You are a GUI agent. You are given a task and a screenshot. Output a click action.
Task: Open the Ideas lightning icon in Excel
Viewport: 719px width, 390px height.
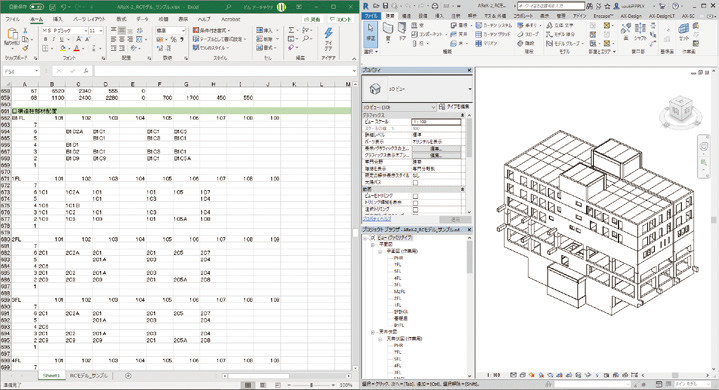328,33
